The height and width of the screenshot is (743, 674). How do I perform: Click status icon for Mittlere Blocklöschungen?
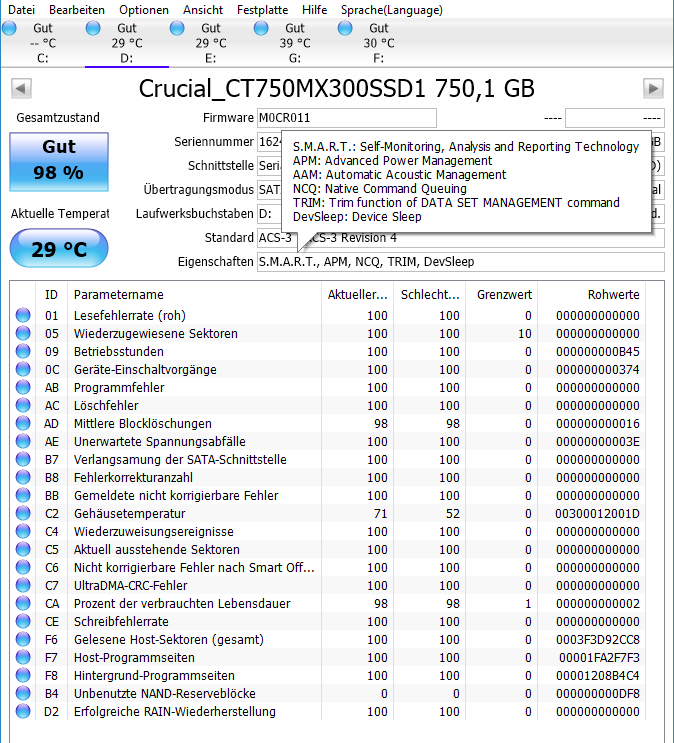pos(23,423)
